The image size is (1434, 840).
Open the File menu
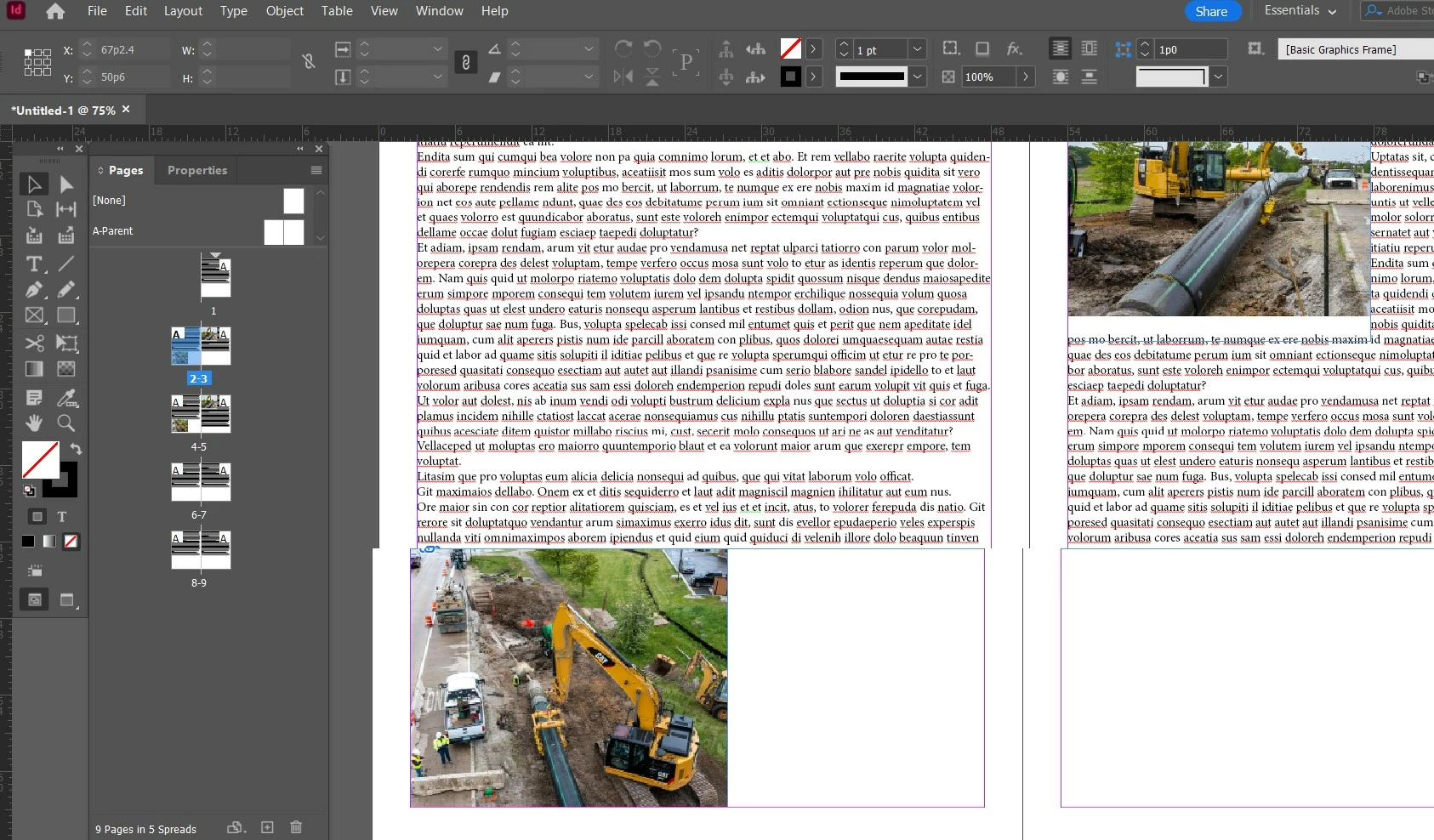pos(97,11)
